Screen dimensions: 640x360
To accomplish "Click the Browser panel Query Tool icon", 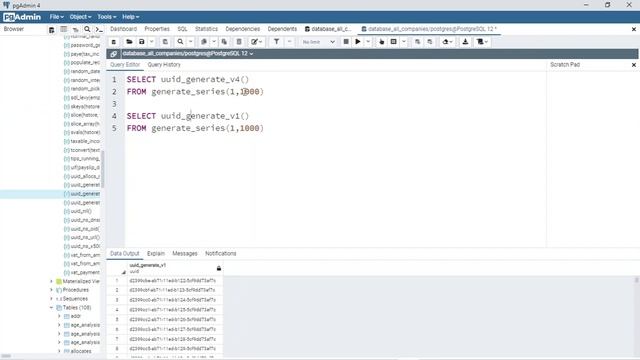I will coord(51,29).
